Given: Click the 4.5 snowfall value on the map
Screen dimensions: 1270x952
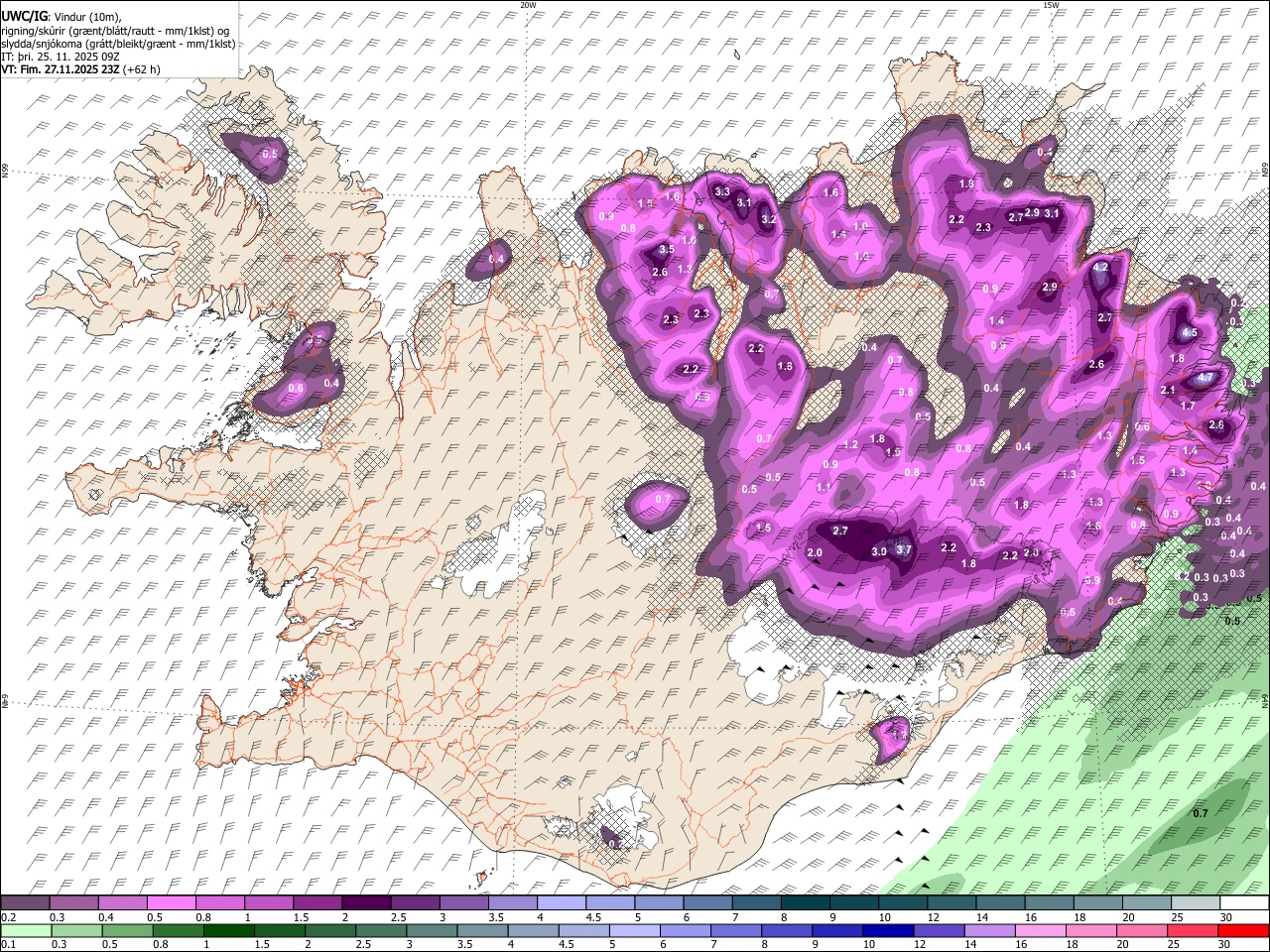Looking at the screenshot, I should pyautogui.click(x=1190, y=333).
